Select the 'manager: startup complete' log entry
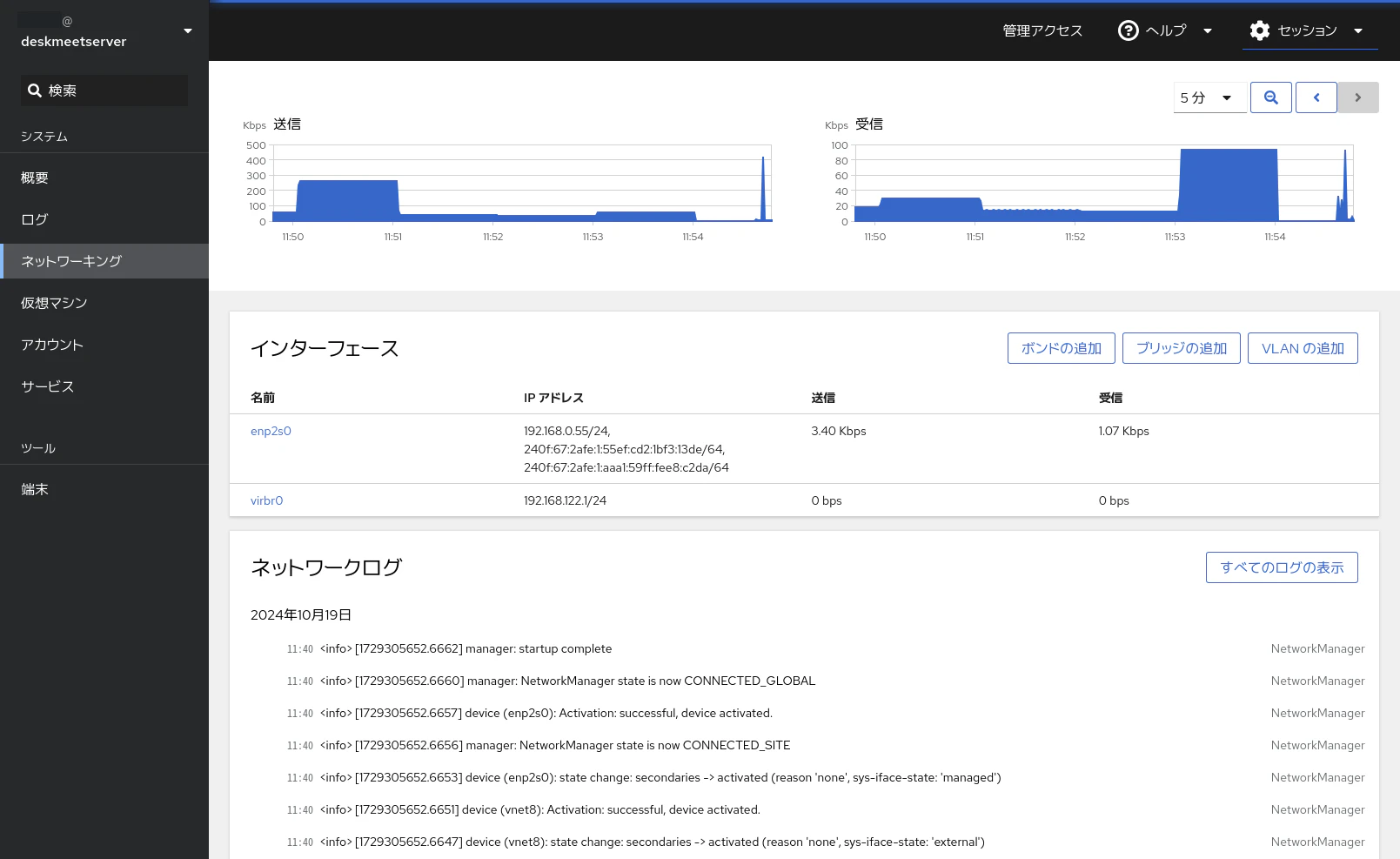This screenshot has width=1400, height=859. click(805, 648)
